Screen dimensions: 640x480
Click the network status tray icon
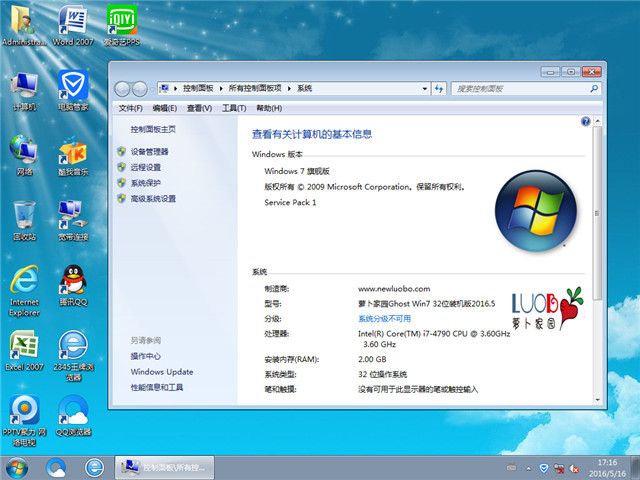tap(559, 469)
